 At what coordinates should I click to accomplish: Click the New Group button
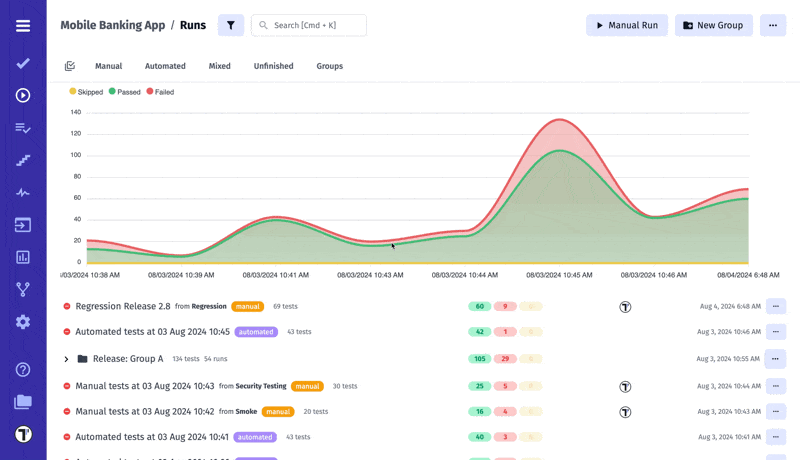point(713,25)
